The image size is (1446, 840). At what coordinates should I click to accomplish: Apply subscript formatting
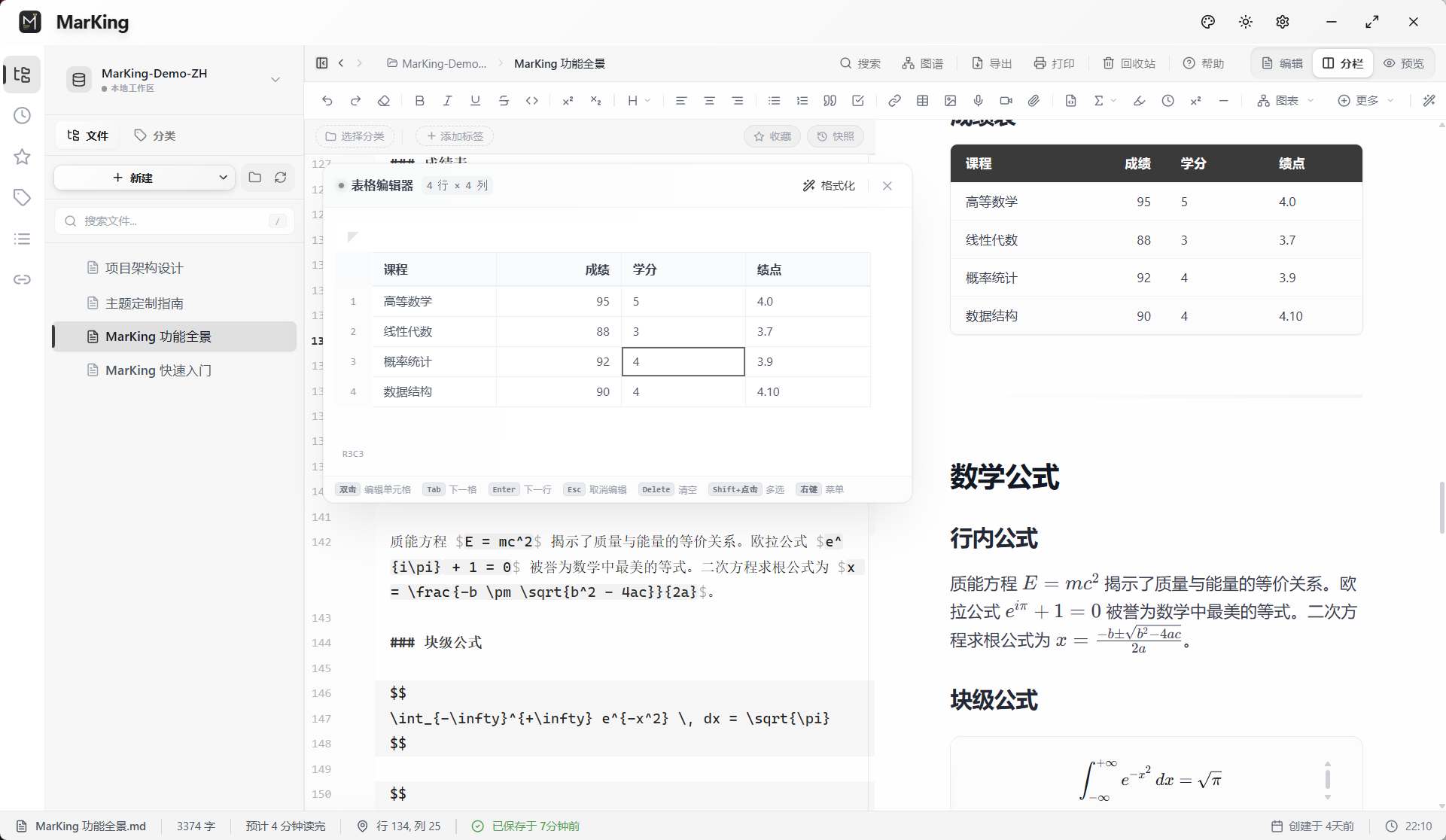click(595, 101)
